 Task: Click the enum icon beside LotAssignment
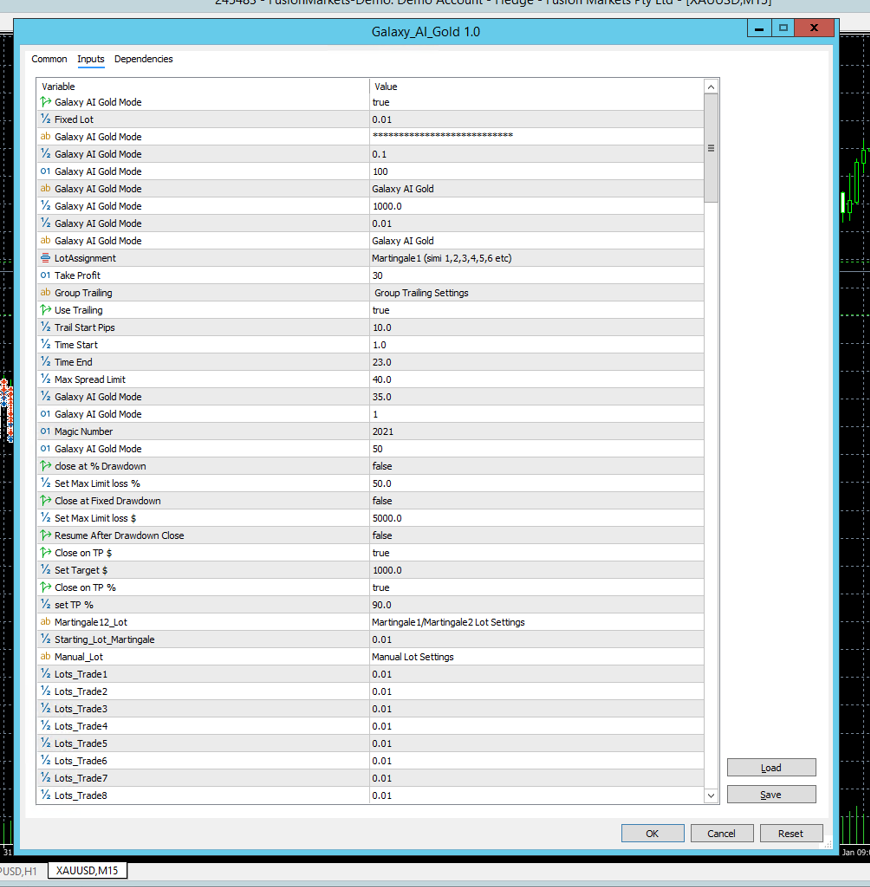pos(46,258)
